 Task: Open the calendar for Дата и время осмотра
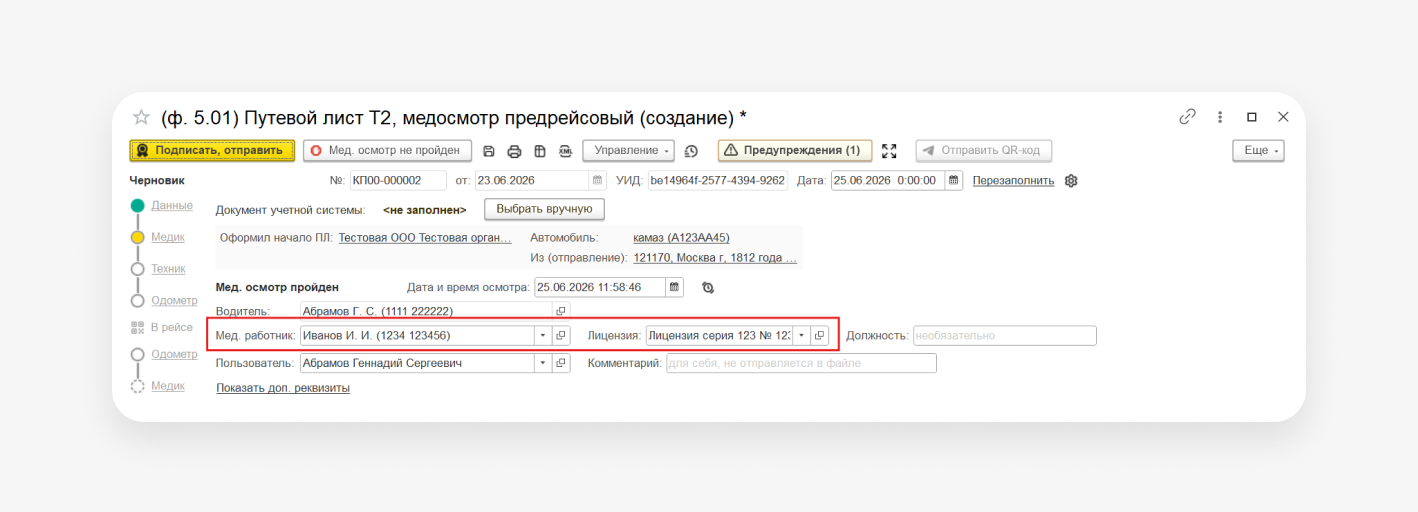pos(675,287)
